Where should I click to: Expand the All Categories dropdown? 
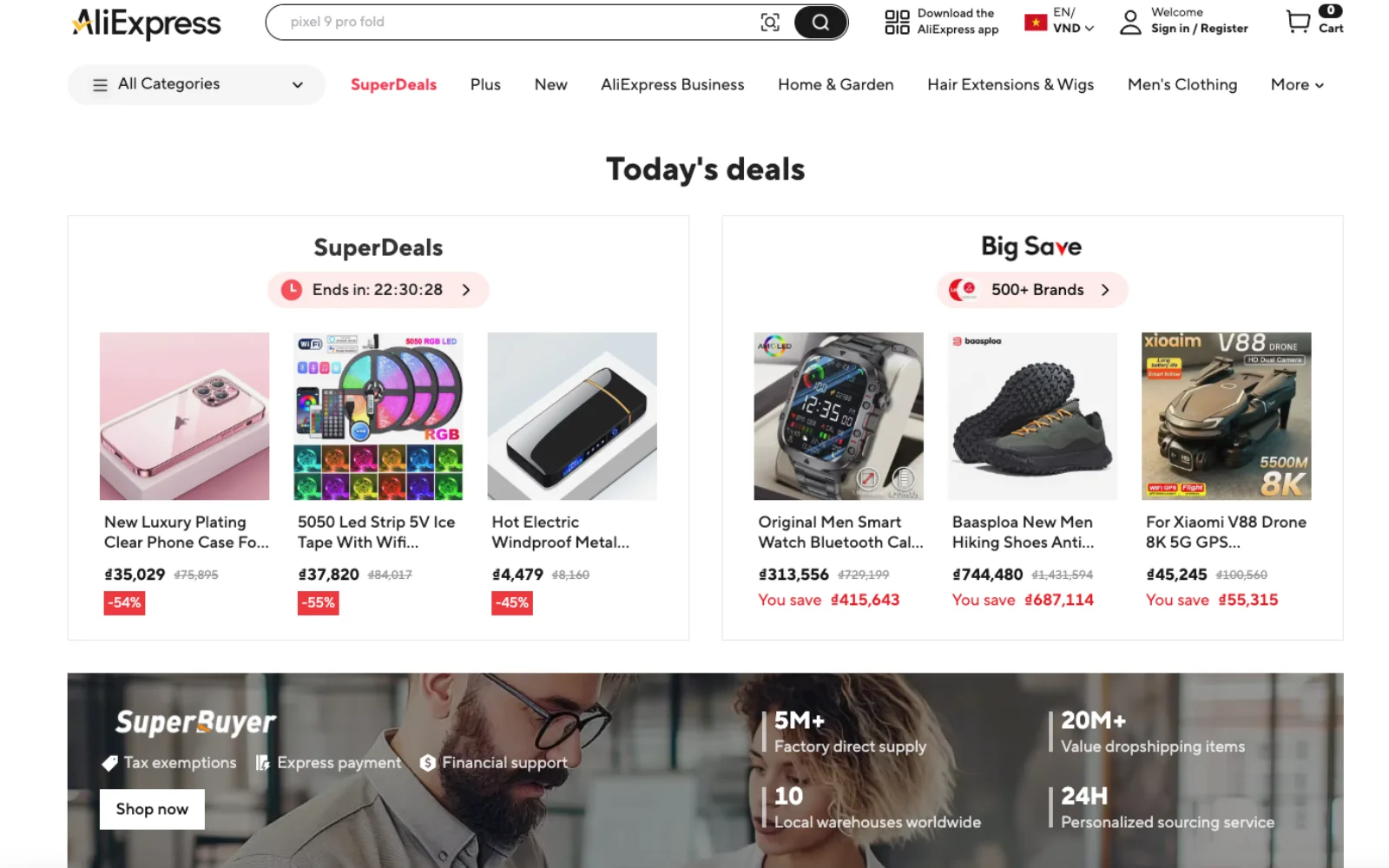coord(196,84)
